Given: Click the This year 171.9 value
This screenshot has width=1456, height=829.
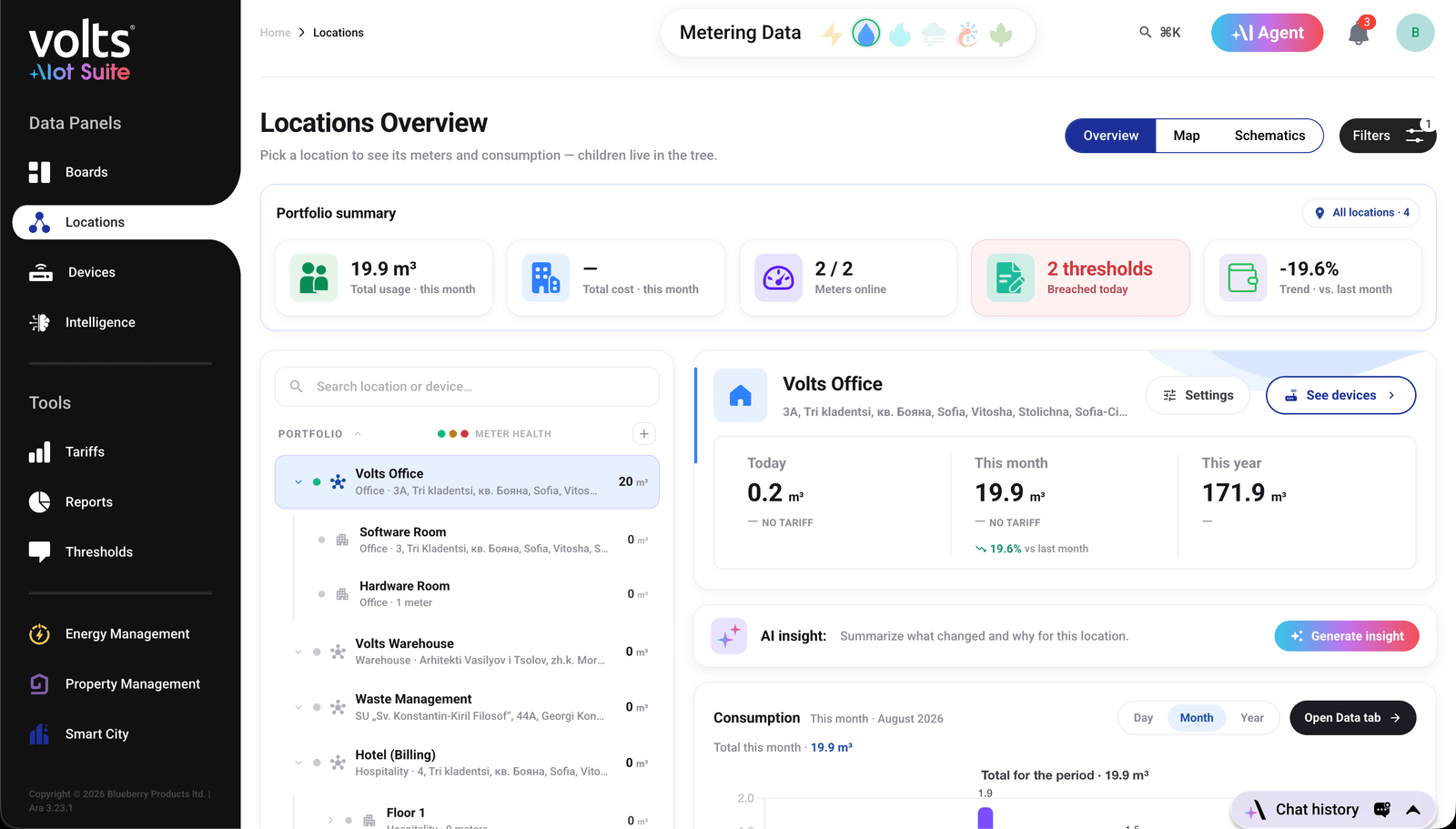Looking at the screenshot, I should pyautogui.click(x=1244, y=493).
